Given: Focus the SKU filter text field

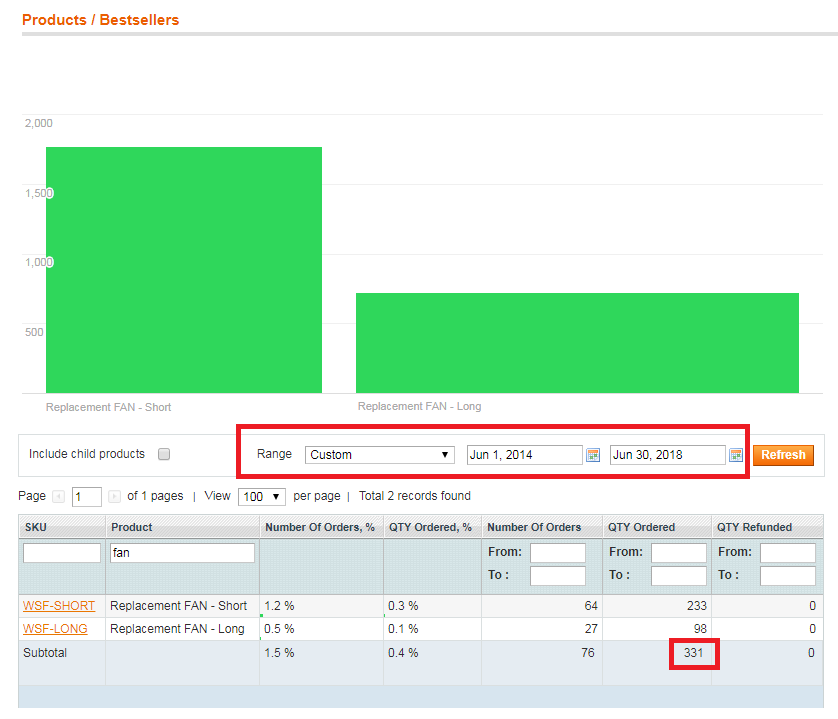Looking at the screenshot, I should click(62, 553).
